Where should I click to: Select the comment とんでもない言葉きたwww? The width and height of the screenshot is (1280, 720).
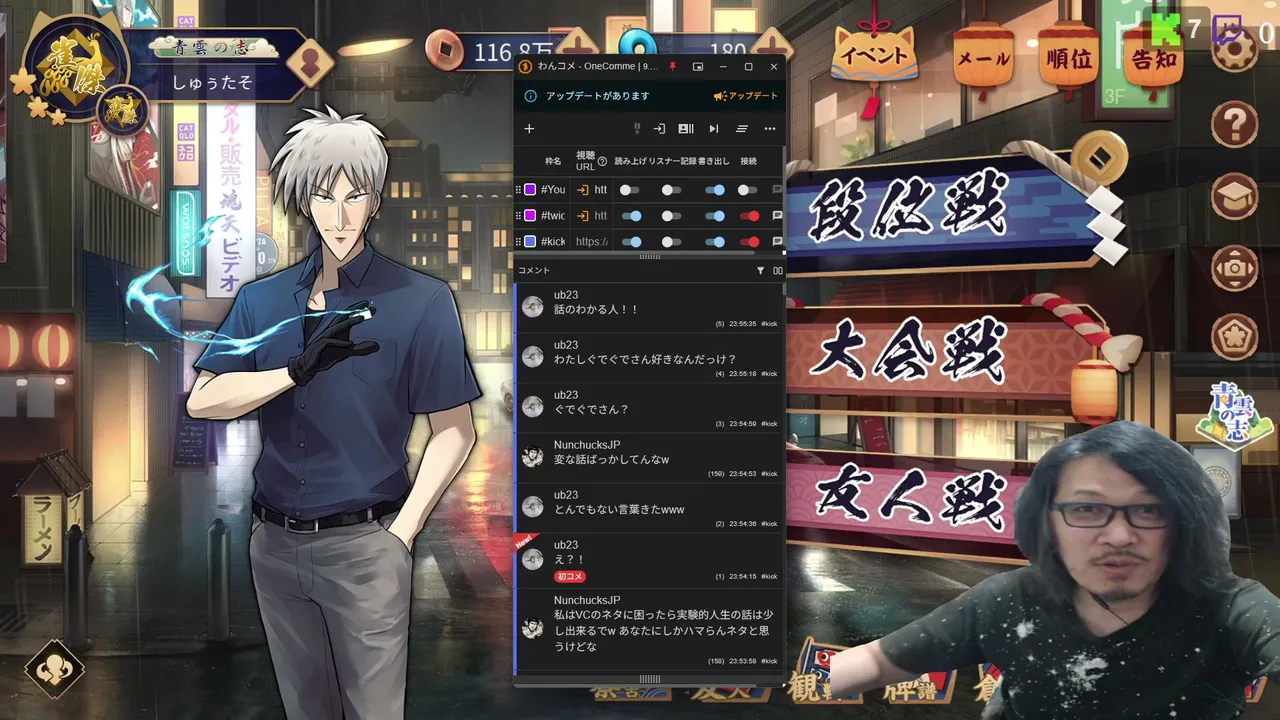coord(648,508)
